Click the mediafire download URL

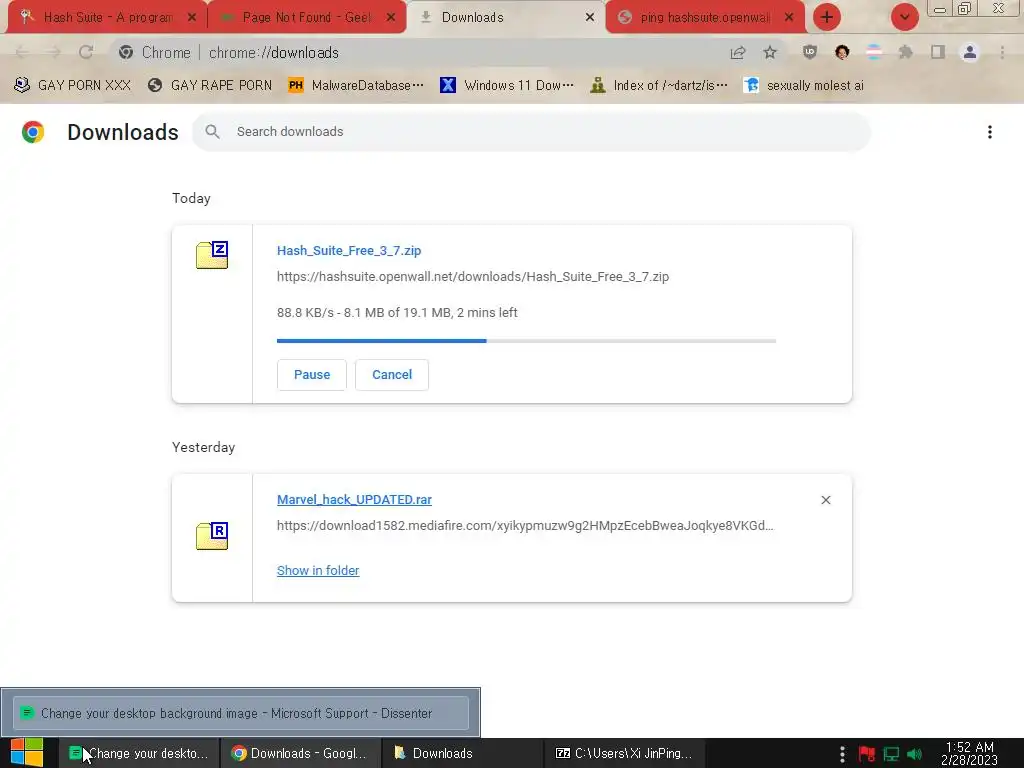coord(525,526)
